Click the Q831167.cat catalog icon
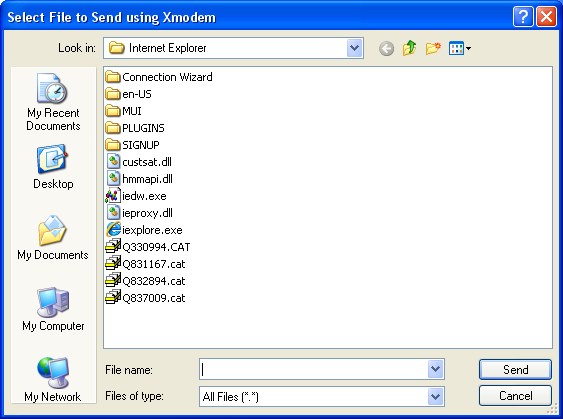Screen dimensions: 563x419 click(x=113, y=263)
